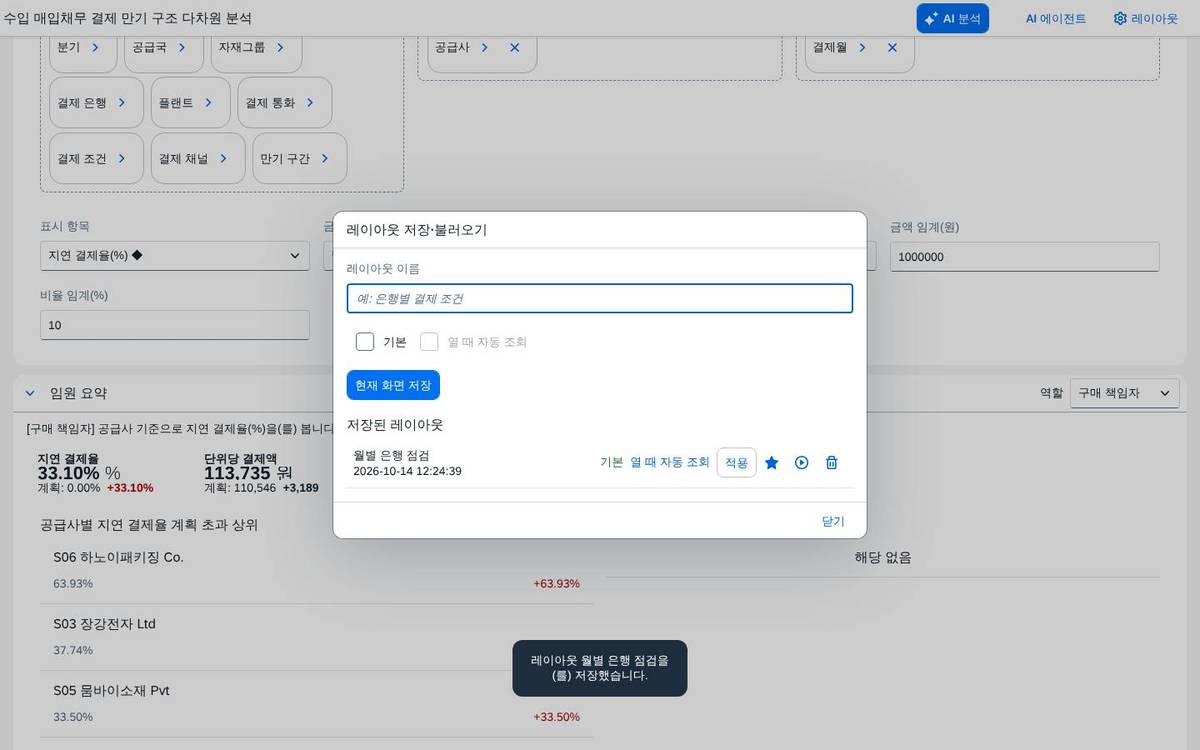Image resolution: width=1200 pixels, height=750 pixels.
Task: Focus the 레이아웃 이름 input field
Action: click(x=600, y=298)
